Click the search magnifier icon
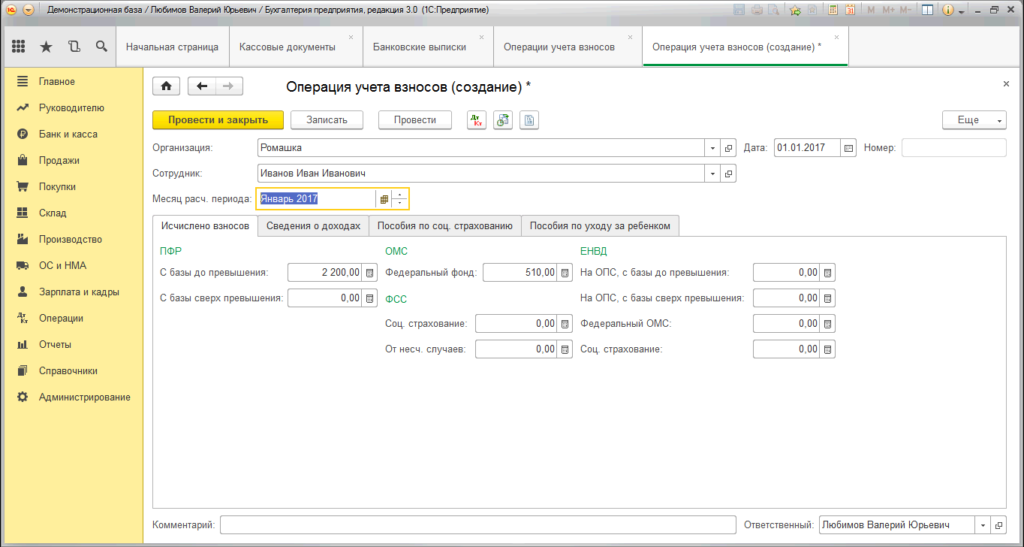This screenshot has width=1024, height=547. (101, 47)
